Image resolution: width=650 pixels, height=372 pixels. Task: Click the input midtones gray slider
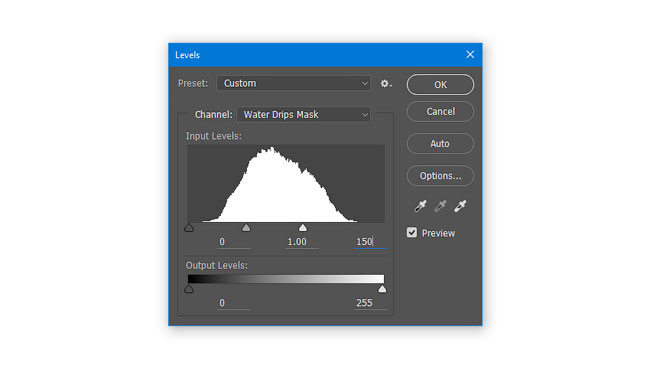tap(246, 228)
